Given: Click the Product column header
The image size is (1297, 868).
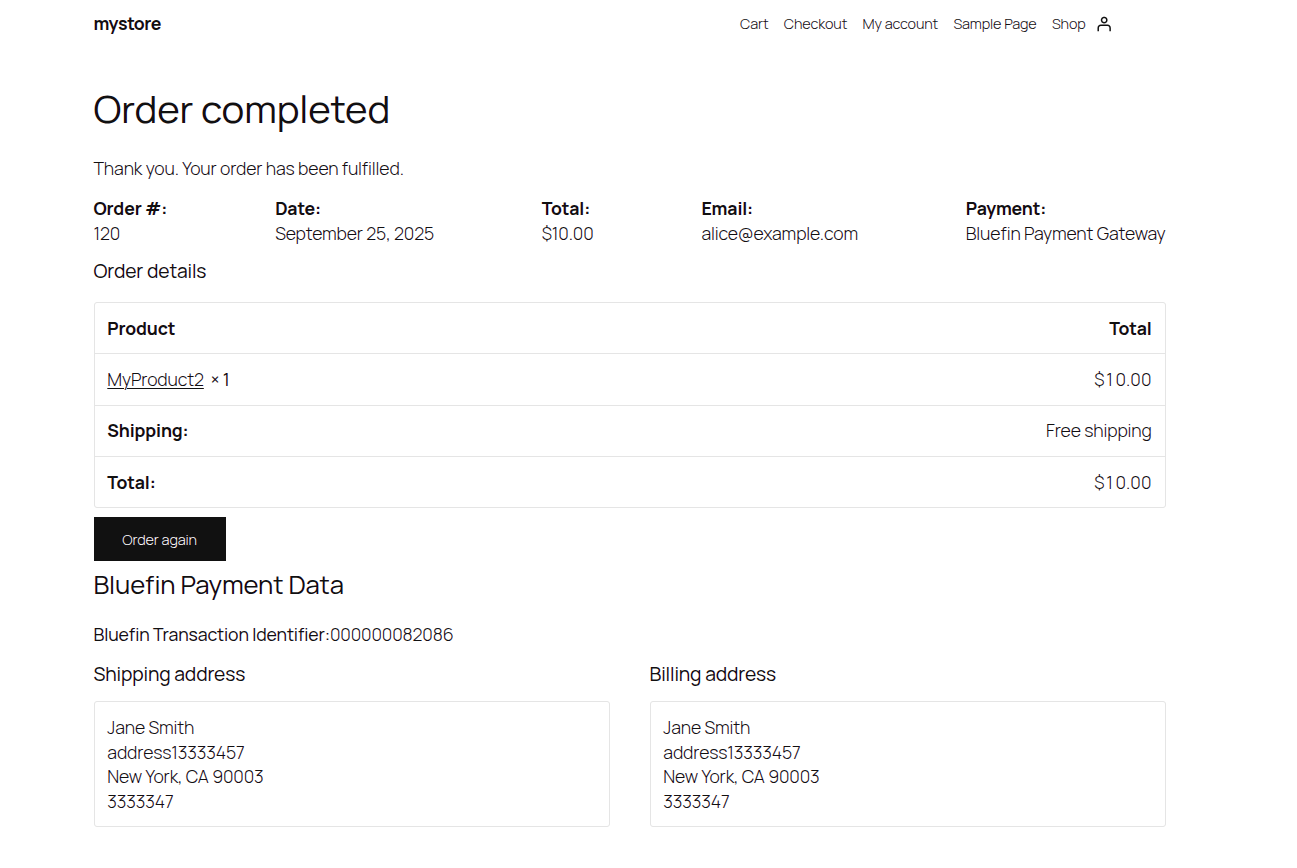Looking at the screenshot, I should click(x=140, y=328).
